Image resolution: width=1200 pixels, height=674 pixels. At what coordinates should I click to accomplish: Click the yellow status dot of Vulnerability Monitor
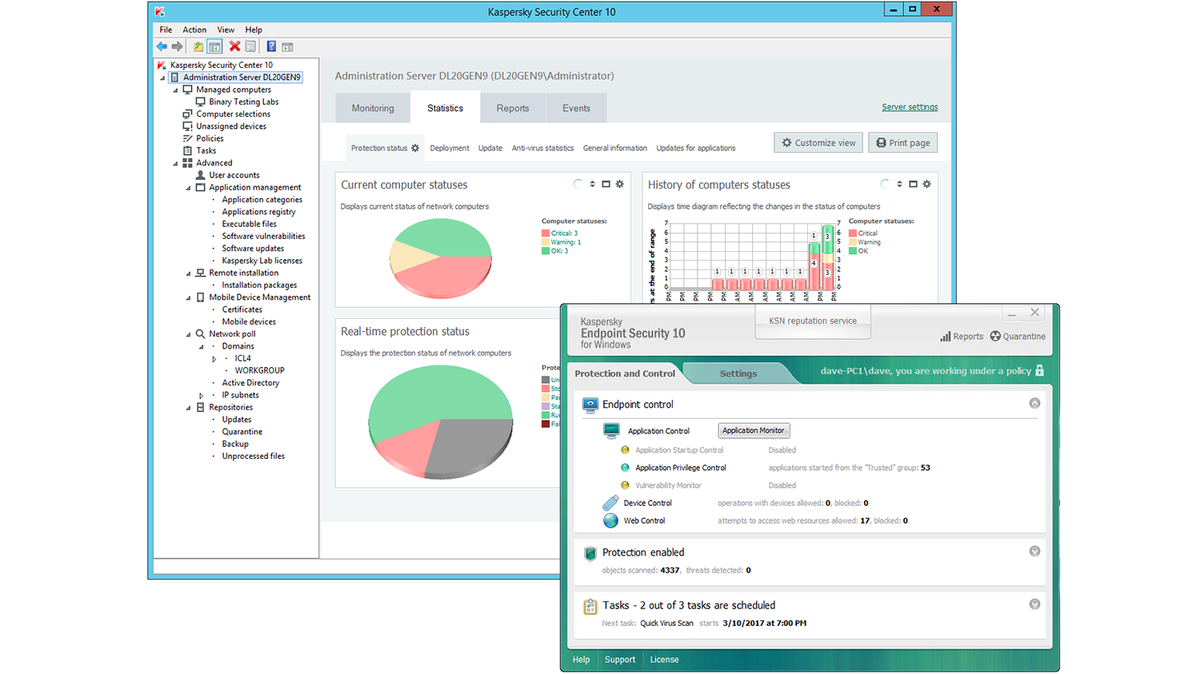pos(625,485)
